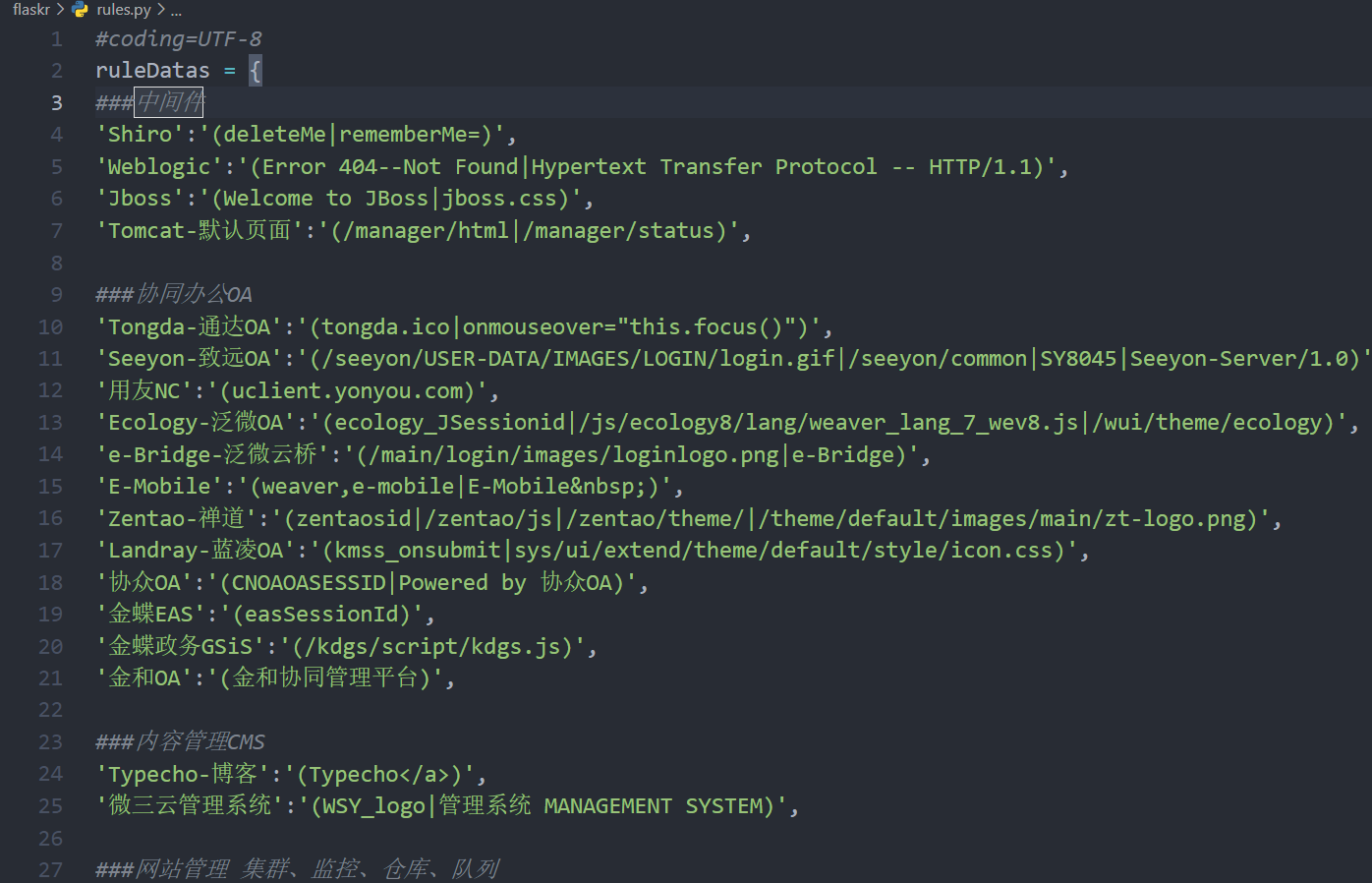Click the Python file icon in breadcrumb
This screenshot has height=883, width=1372.
coord(81,10)
